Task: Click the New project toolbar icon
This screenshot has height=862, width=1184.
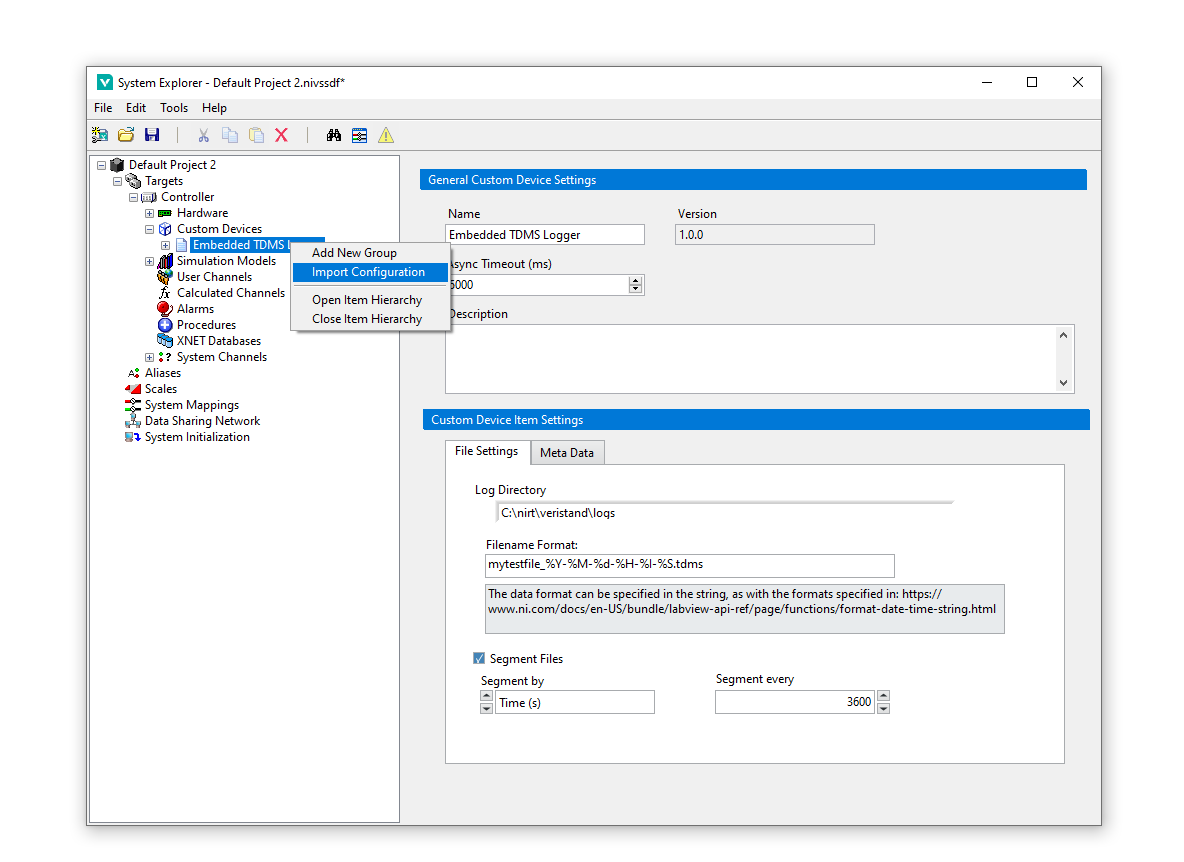Action: coord(100,135)
